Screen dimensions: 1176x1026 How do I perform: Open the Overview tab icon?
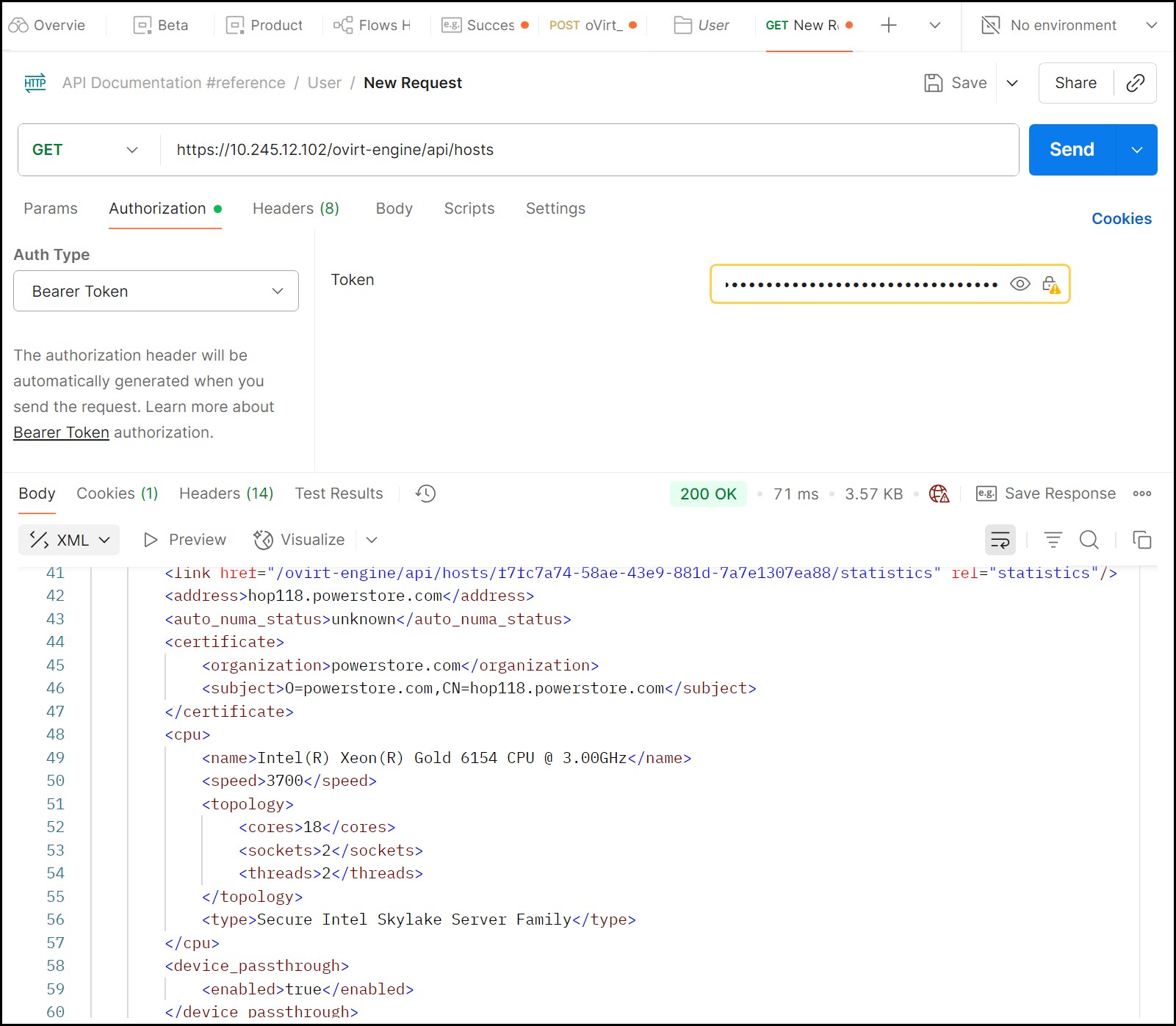(18, 26)
